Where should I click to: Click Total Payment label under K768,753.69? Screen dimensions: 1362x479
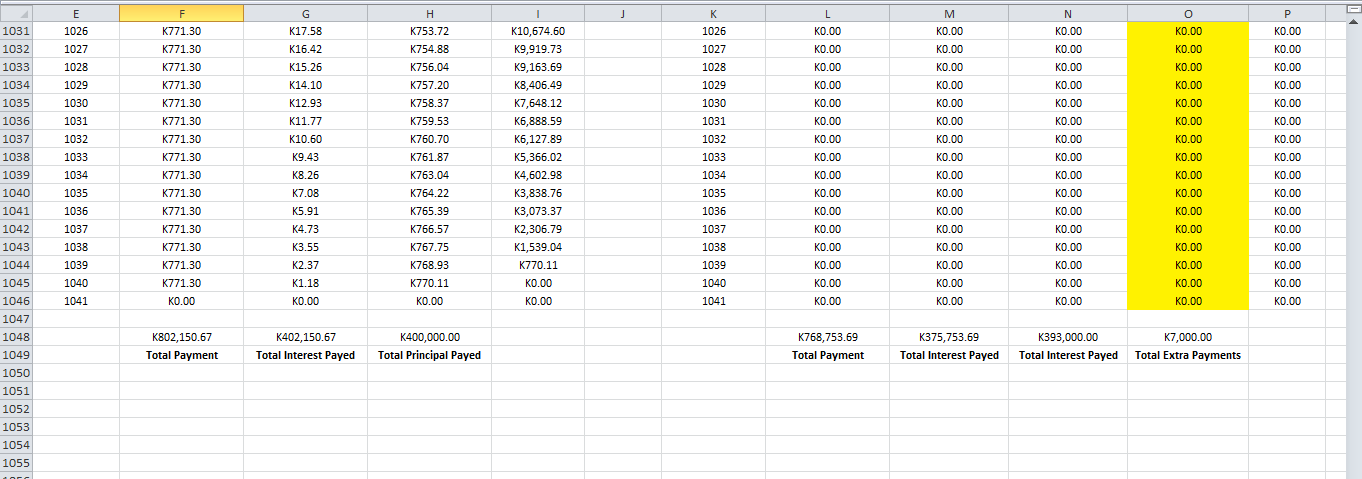(x=827, y=355)
